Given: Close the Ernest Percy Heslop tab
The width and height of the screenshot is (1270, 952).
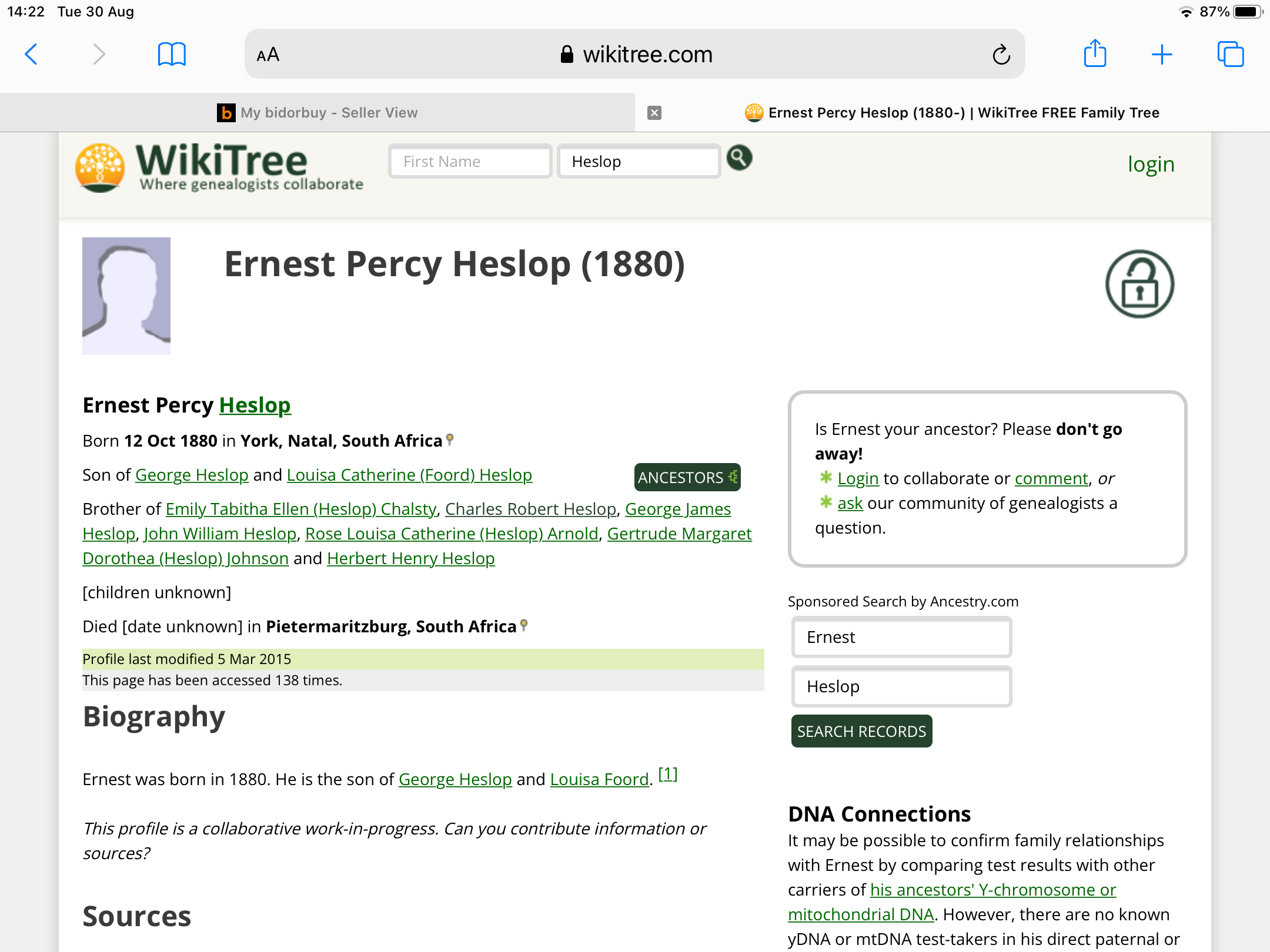Looking at the screenshot, I should click(654, 113).
